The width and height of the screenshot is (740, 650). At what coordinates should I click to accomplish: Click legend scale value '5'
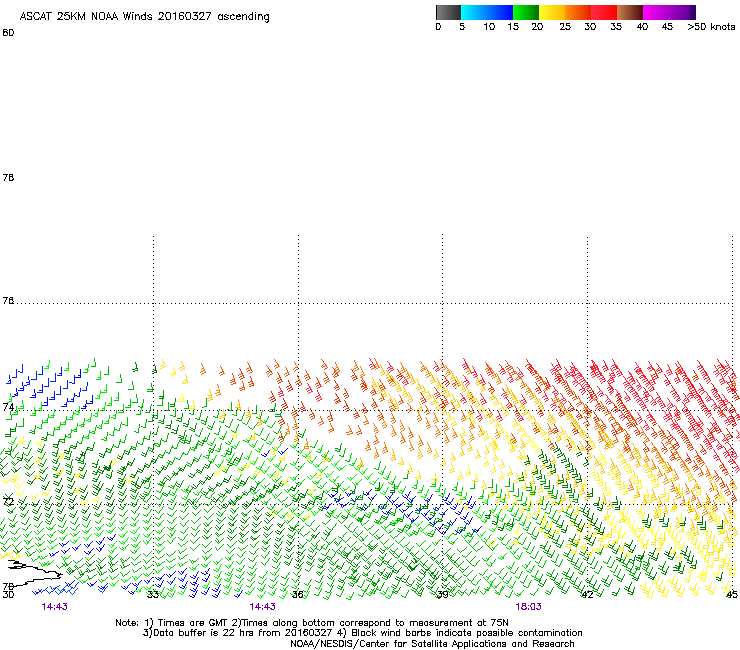[462, 27]
